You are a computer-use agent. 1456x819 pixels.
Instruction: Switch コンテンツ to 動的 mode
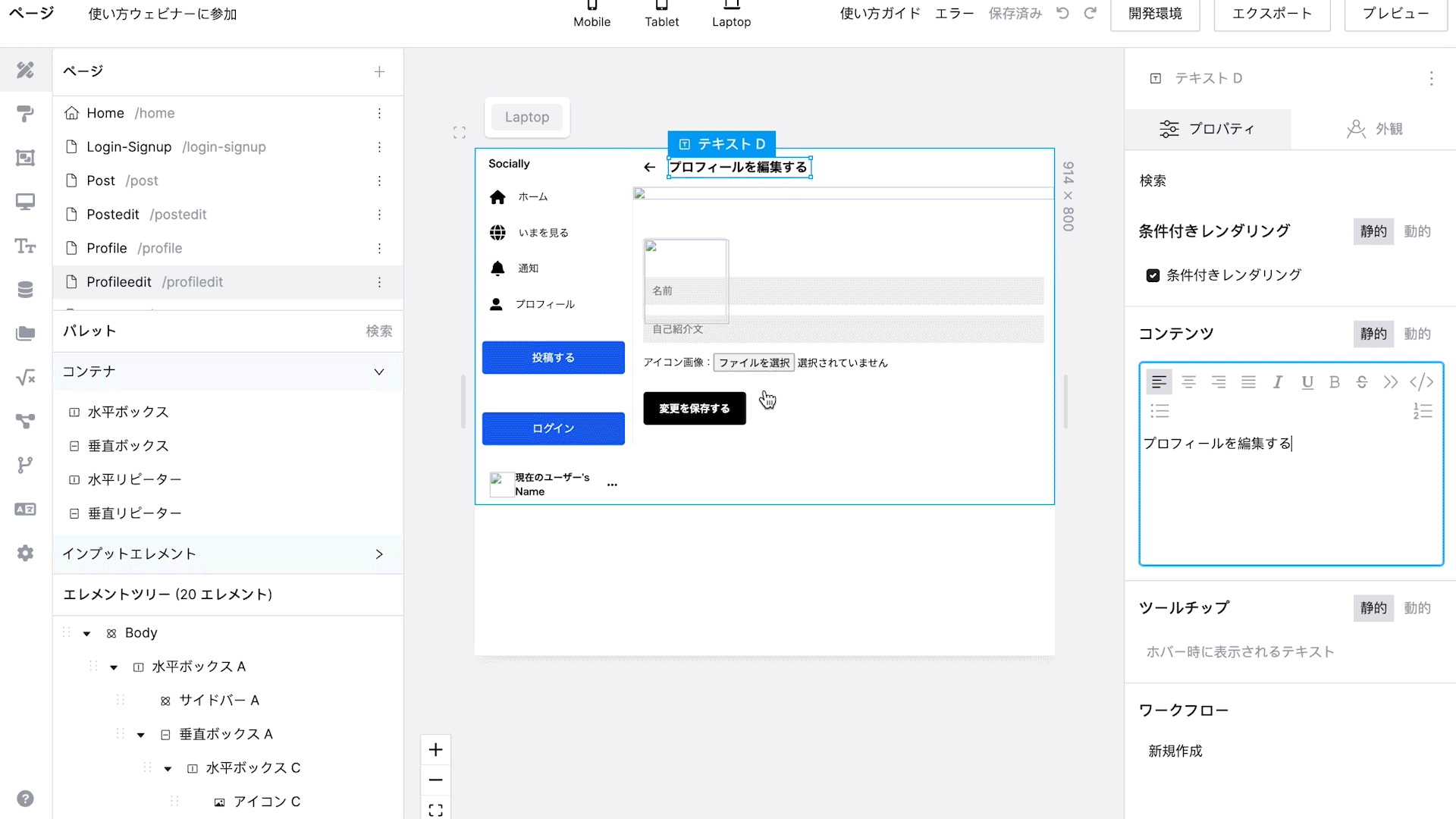coord(1417,334)
